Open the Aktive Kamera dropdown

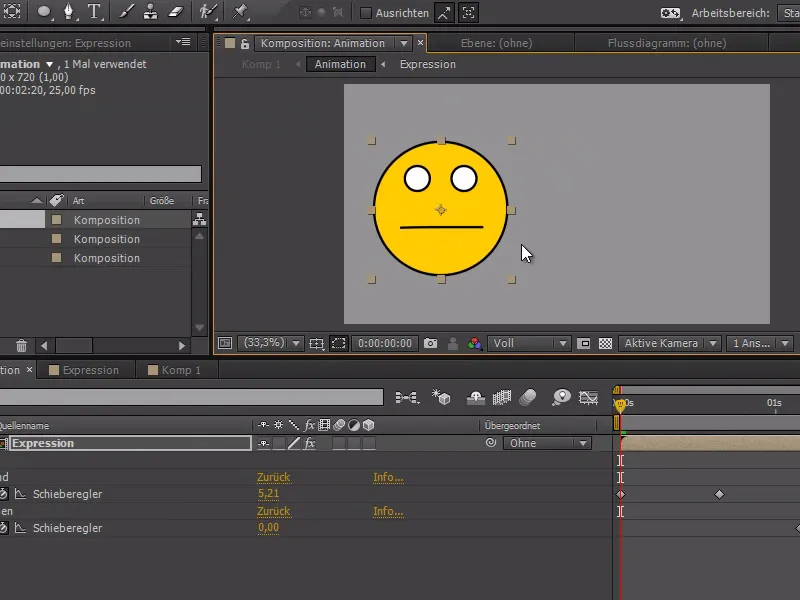669,343
